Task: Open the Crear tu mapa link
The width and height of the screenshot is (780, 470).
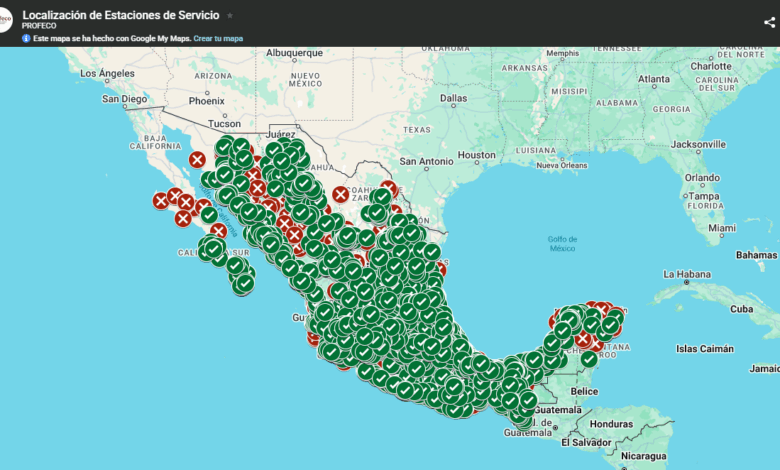Action: [x=218, y=38]
